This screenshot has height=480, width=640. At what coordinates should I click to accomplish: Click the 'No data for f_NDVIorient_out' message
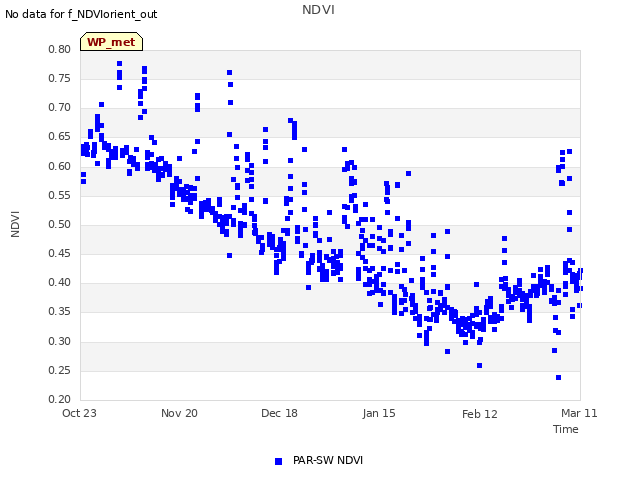click(81, 14)
